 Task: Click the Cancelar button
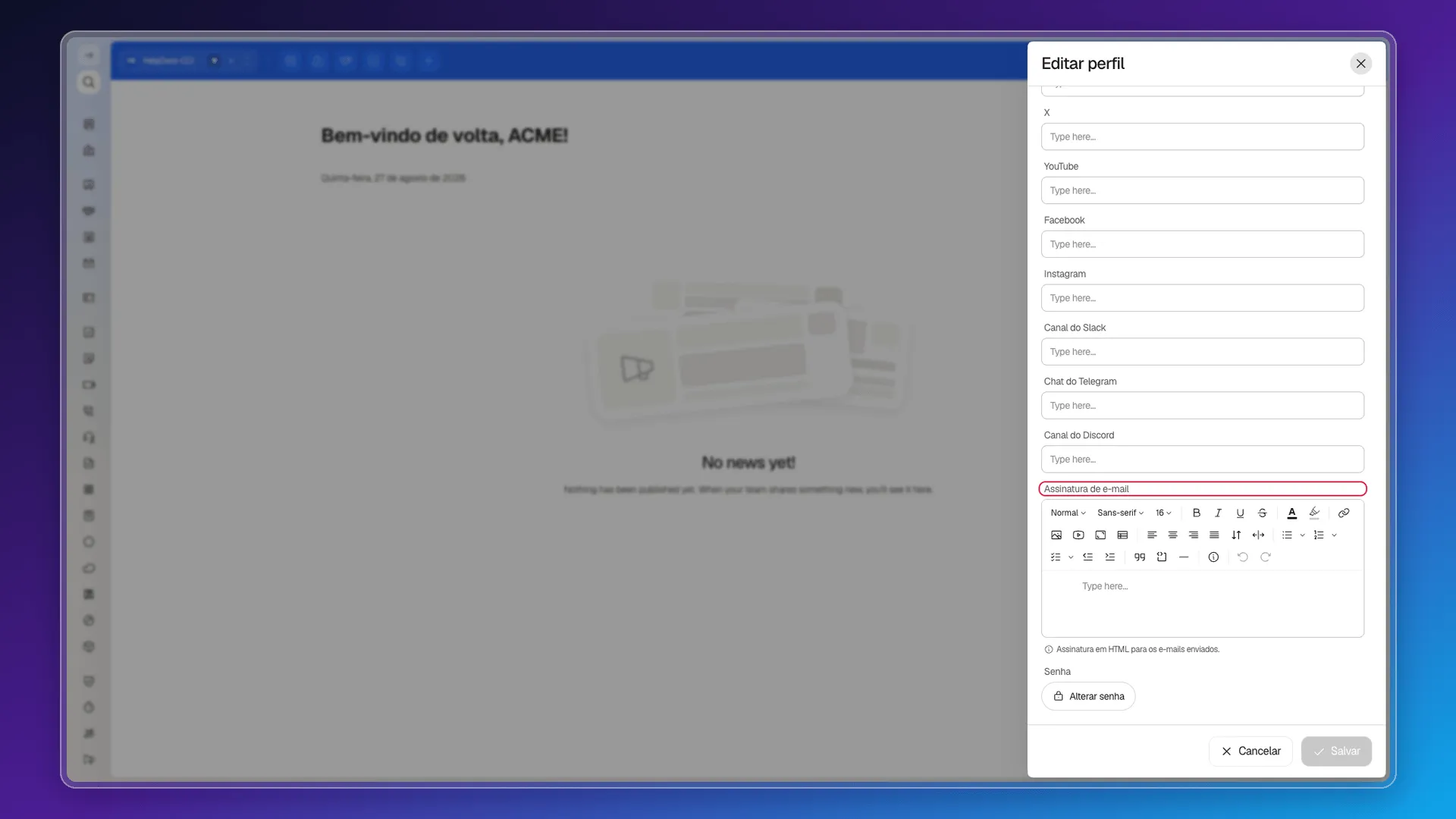coord(1250,752)
